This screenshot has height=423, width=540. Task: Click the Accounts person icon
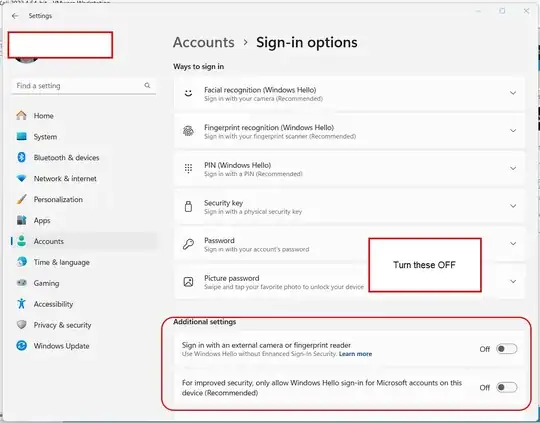pyautogui.click(x=21, y=241)
